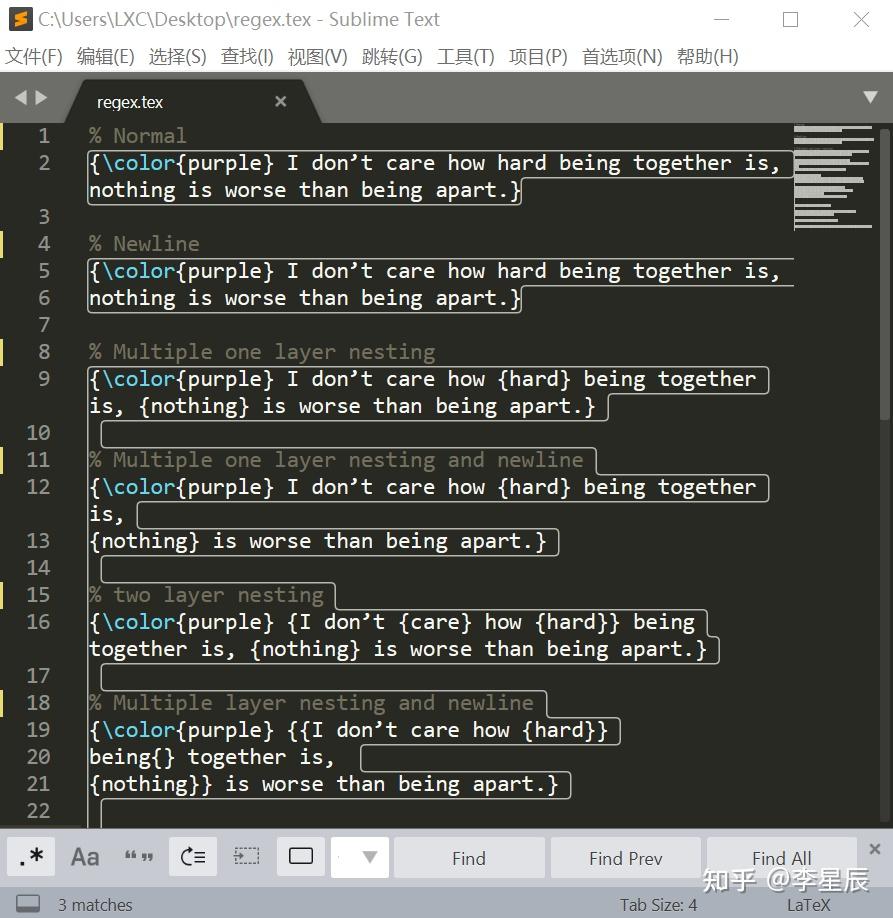Toggle the regular expression find option
The image size is (893, 918).
point(31,857)
